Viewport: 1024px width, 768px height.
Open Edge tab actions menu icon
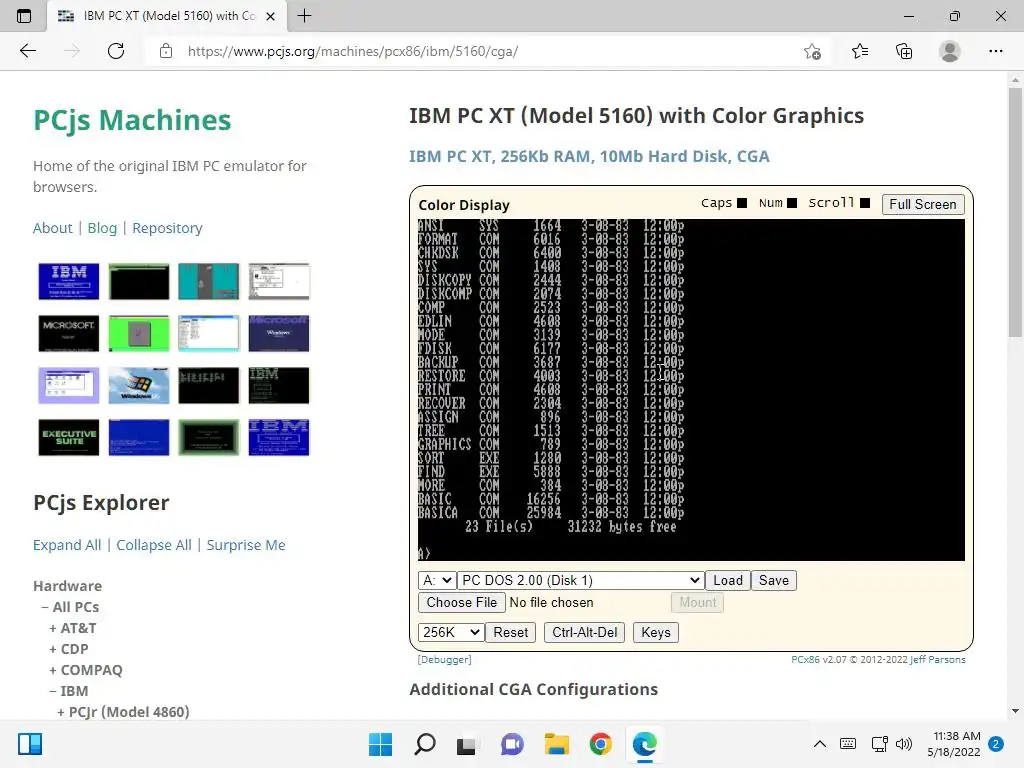coord(24,16)
